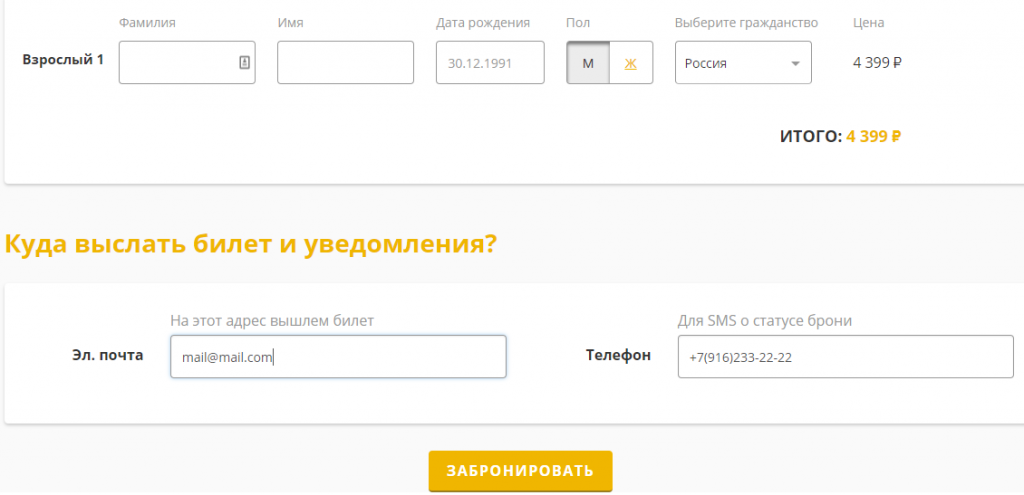This screenshot has width=1024, height=495.
Task: Select female gender option Ж
Action: click(x=631, y=63)
